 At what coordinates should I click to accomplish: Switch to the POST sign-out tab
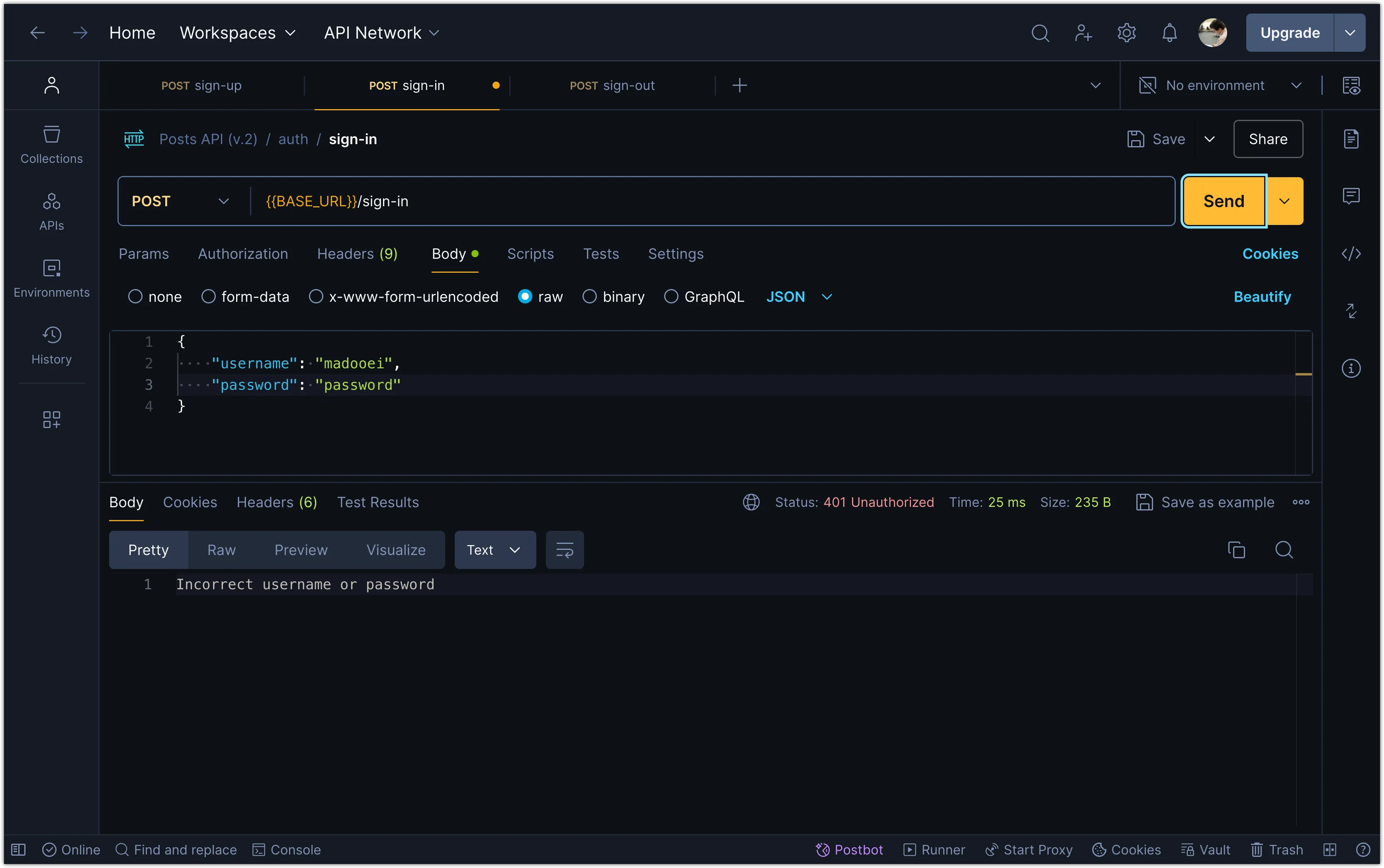point(612,86)
